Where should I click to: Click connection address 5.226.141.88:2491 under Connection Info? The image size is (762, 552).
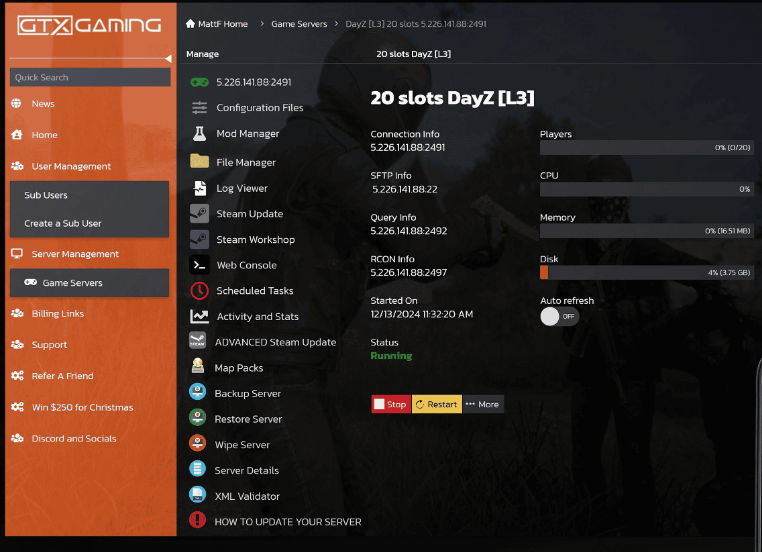[408, 147]
